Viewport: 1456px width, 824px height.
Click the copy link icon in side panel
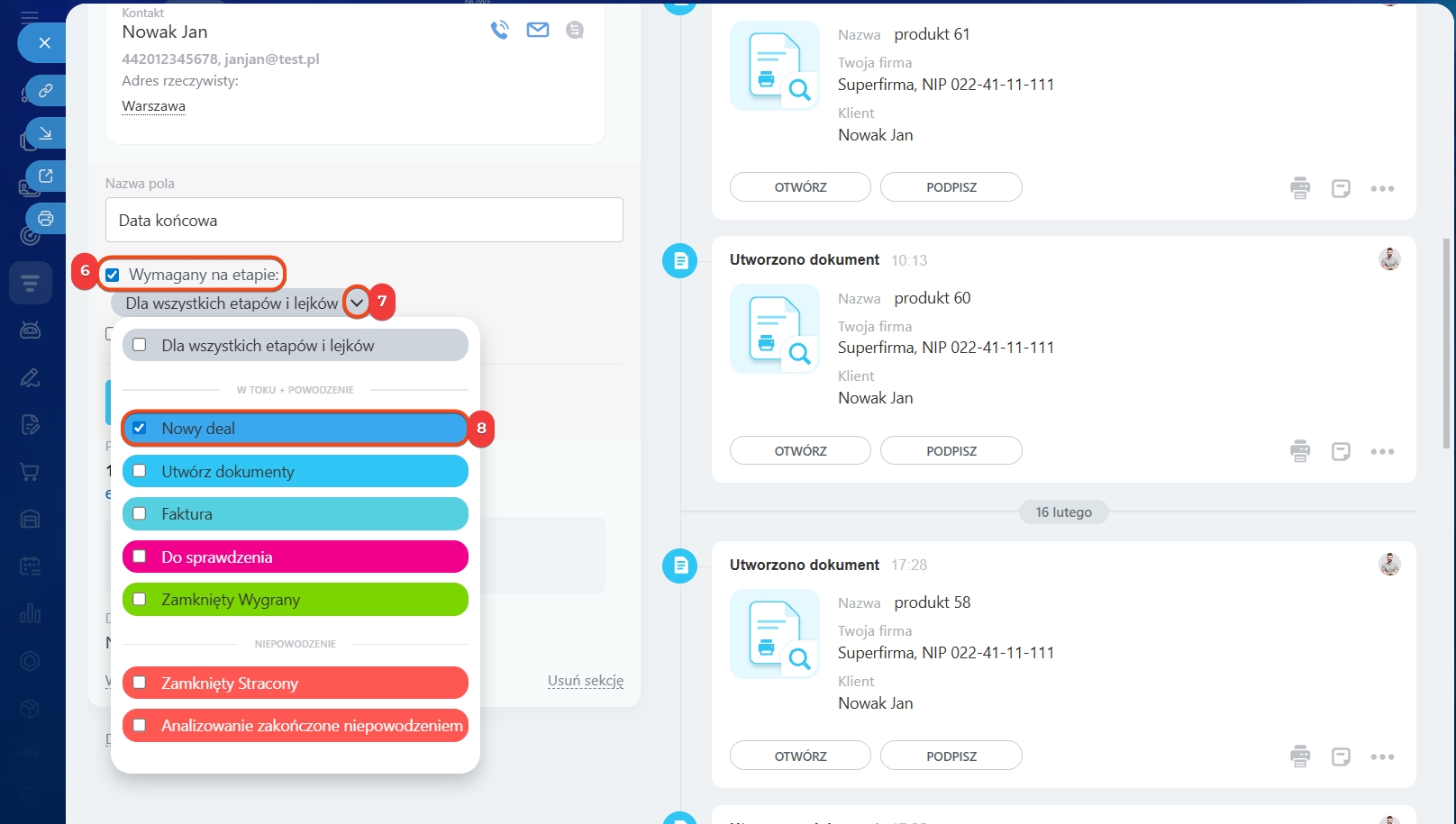tap(45, 91)
